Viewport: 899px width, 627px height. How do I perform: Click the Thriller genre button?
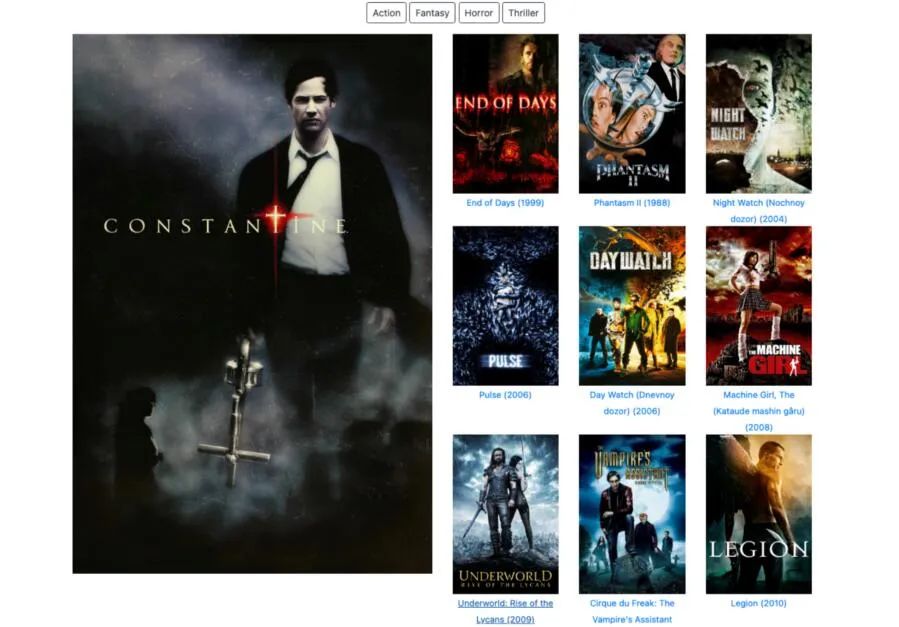click(523, 13)
